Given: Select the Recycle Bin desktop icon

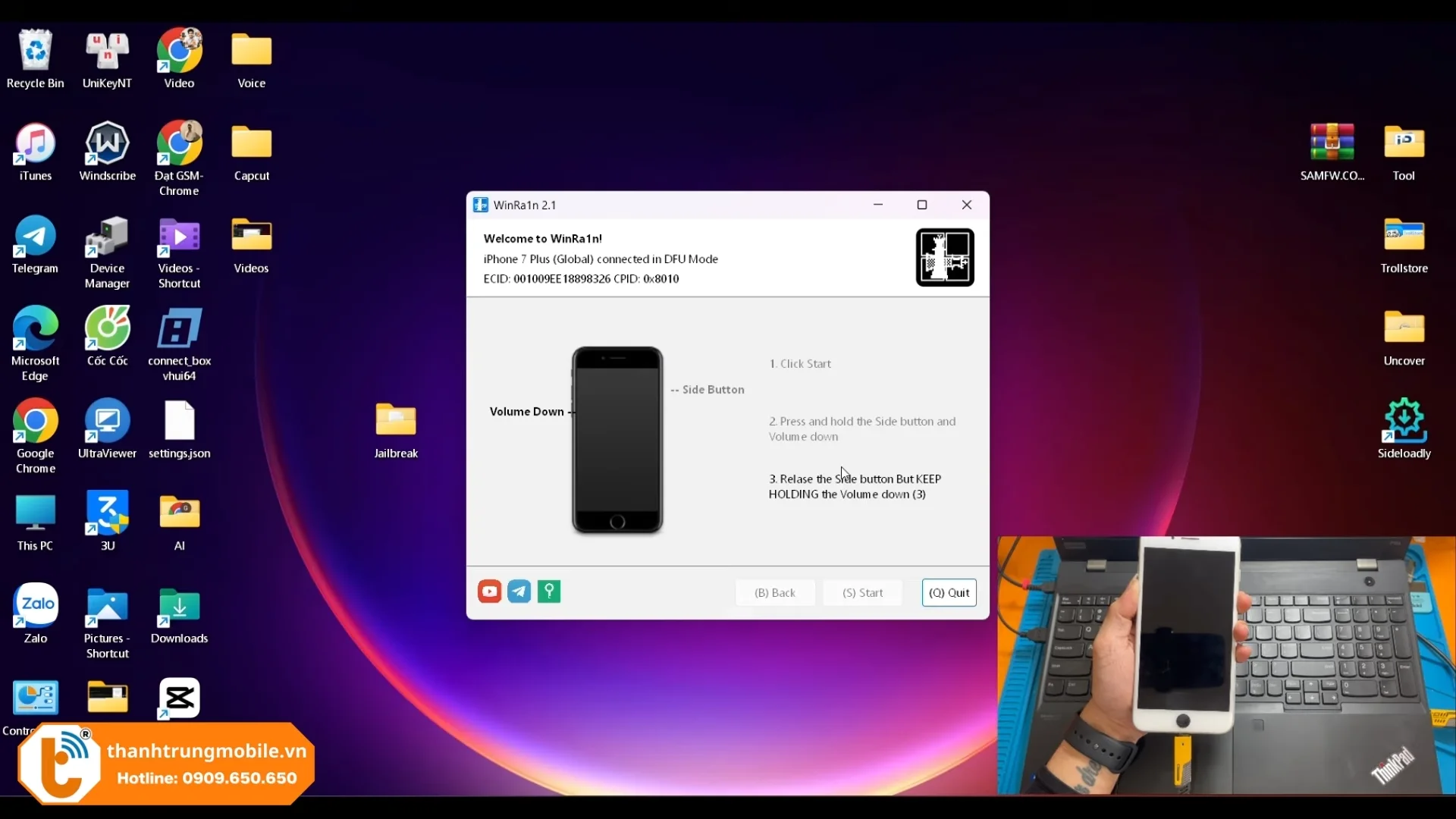Looking at the screenshot, I should click(36, 59).
